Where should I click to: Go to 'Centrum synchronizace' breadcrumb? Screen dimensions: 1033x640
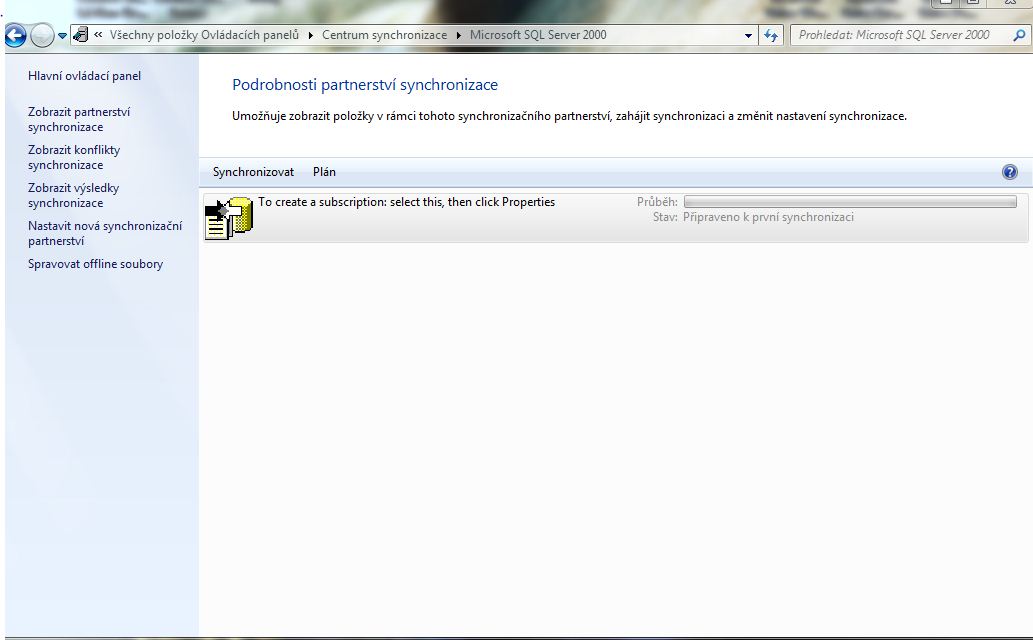tap(384, 35)
